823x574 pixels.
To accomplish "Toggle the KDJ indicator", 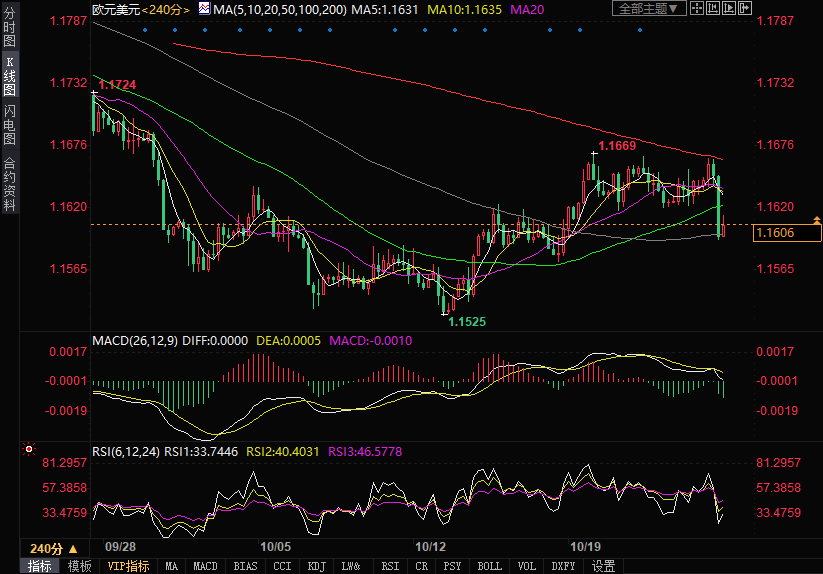I will (317, 566).
